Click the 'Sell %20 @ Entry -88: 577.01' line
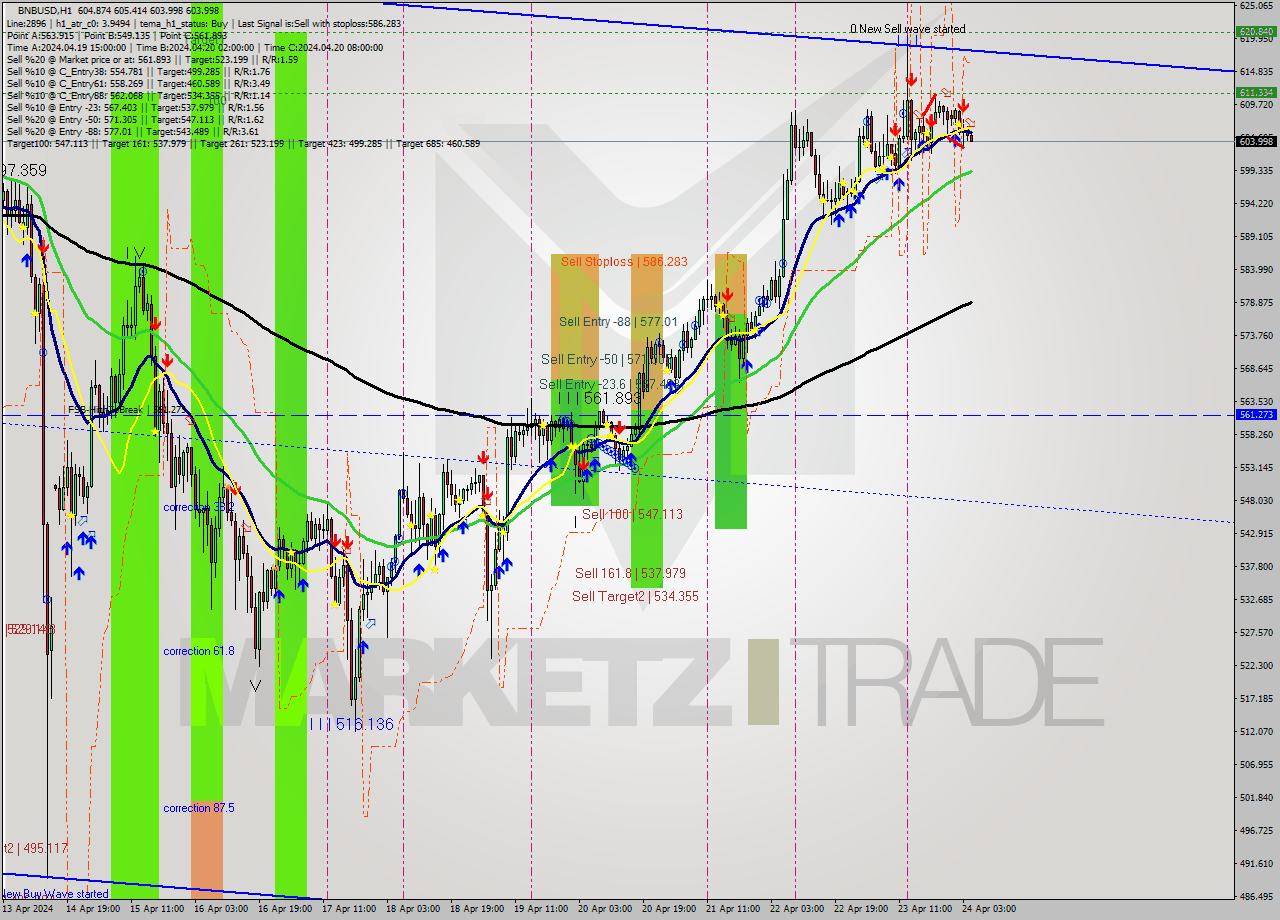 (x=133, y=131)
